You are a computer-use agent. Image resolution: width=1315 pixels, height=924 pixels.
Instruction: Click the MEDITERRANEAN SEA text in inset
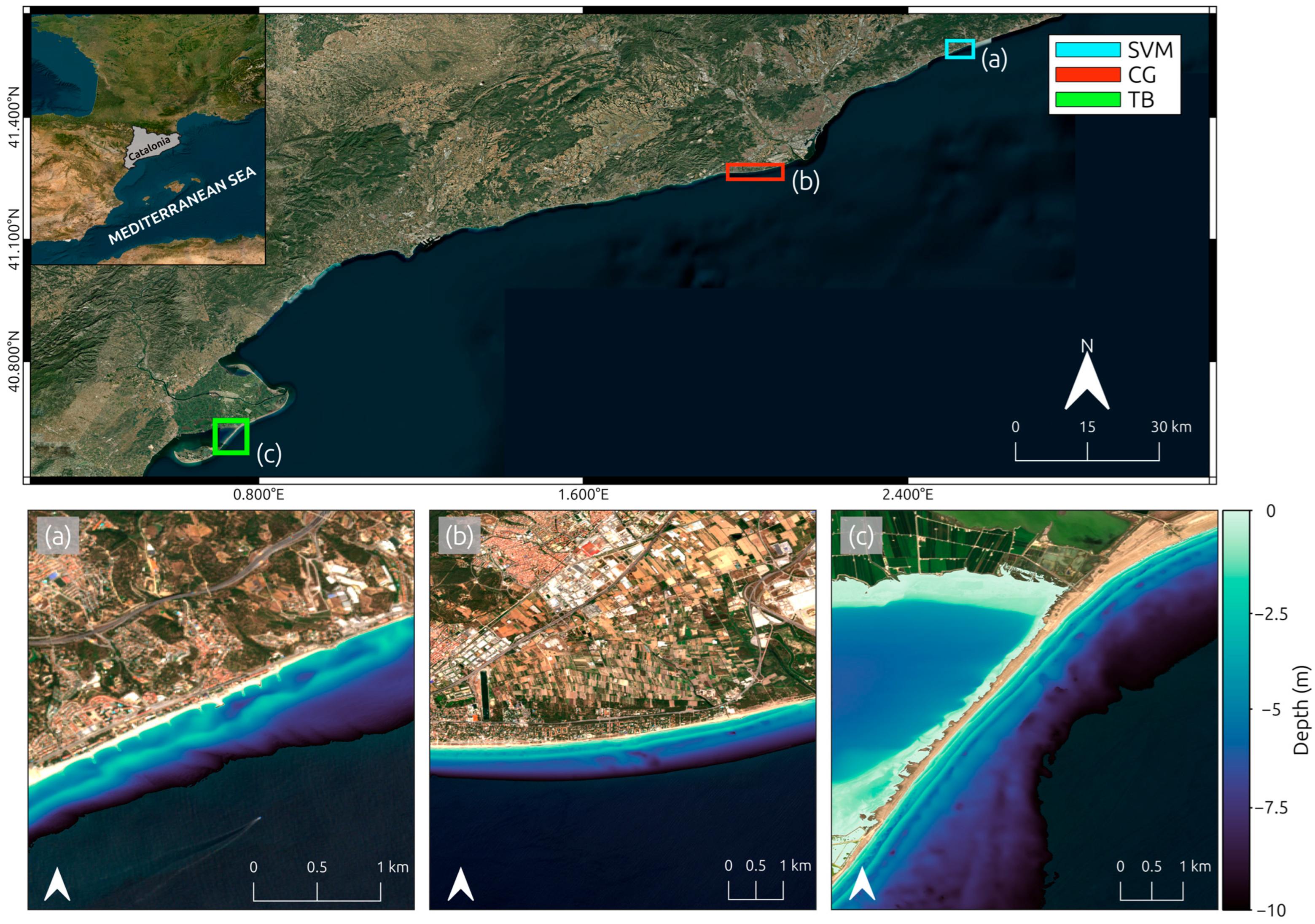pyautogui.click(x=182, y=207)
